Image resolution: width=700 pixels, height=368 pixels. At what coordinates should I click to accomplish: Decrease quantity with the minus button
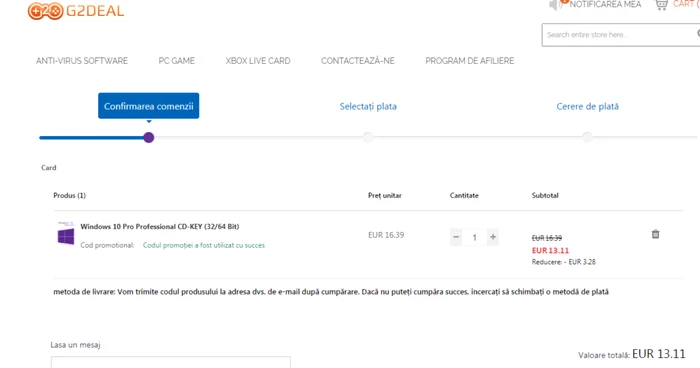456,237
